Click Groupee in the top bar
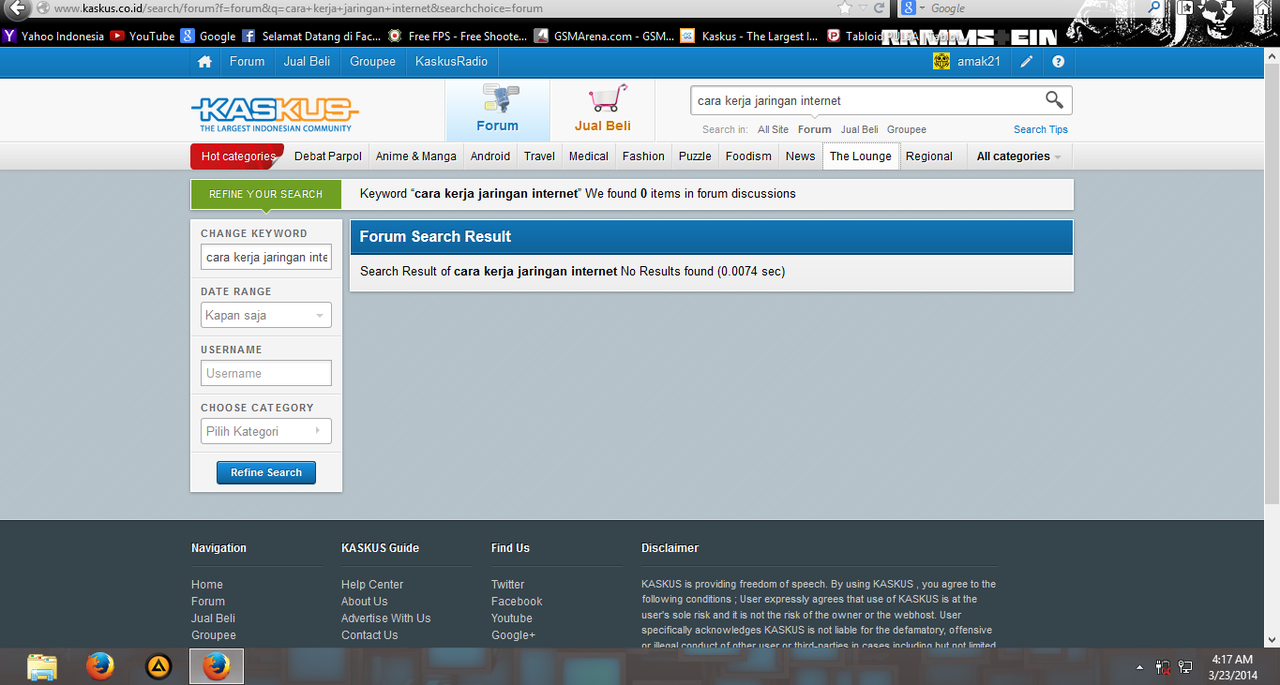Viewport: 1280px width, 685px height. pos(372,62)
